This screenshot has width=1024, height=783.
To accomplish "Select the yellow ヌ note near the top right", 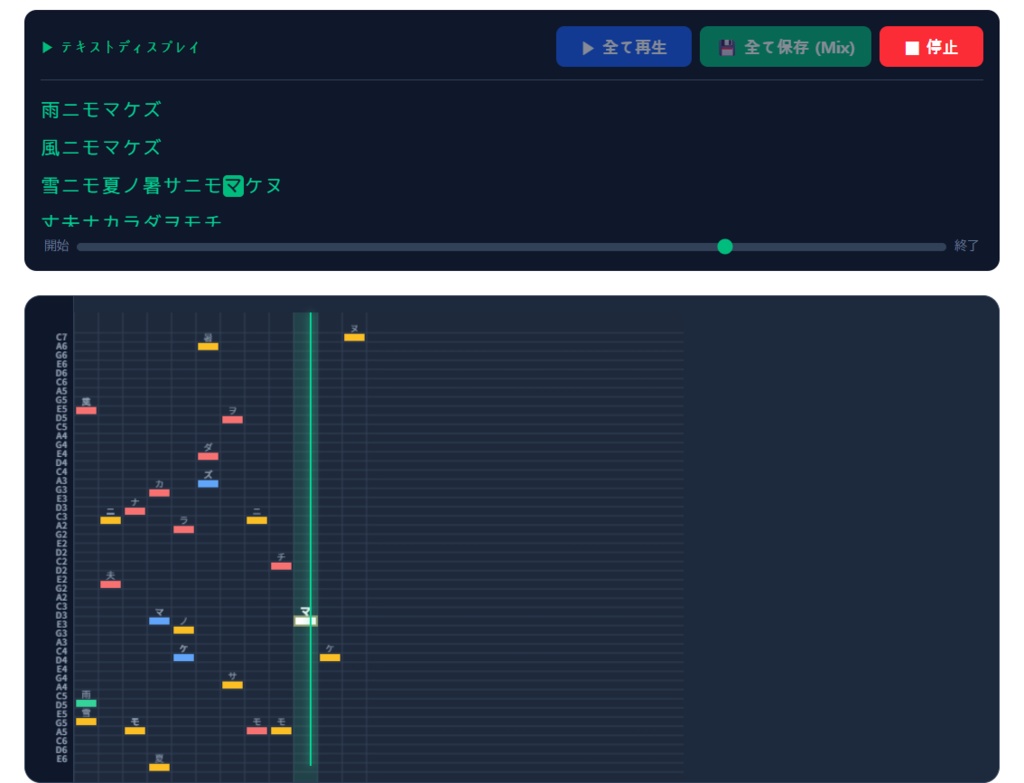I will (356, 338).
